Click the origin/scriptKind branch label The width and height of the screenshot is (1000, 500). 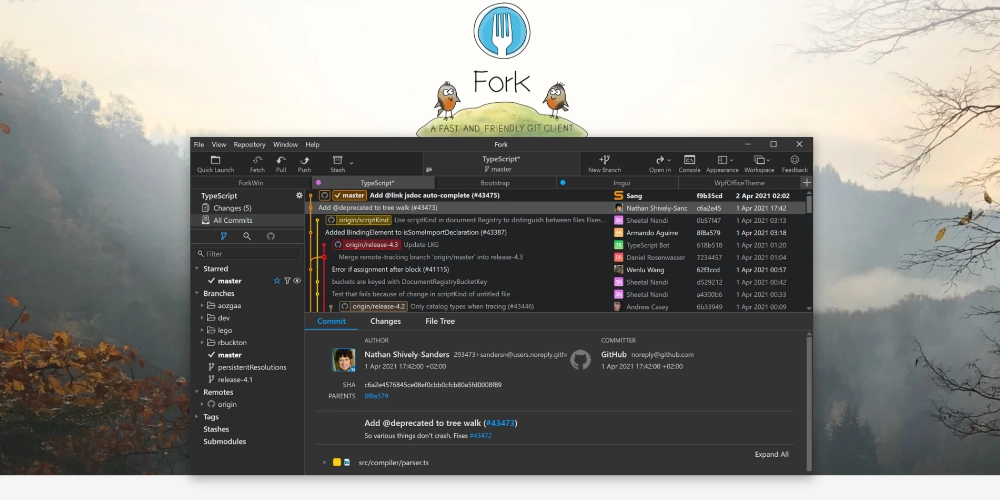coord(358,220)
